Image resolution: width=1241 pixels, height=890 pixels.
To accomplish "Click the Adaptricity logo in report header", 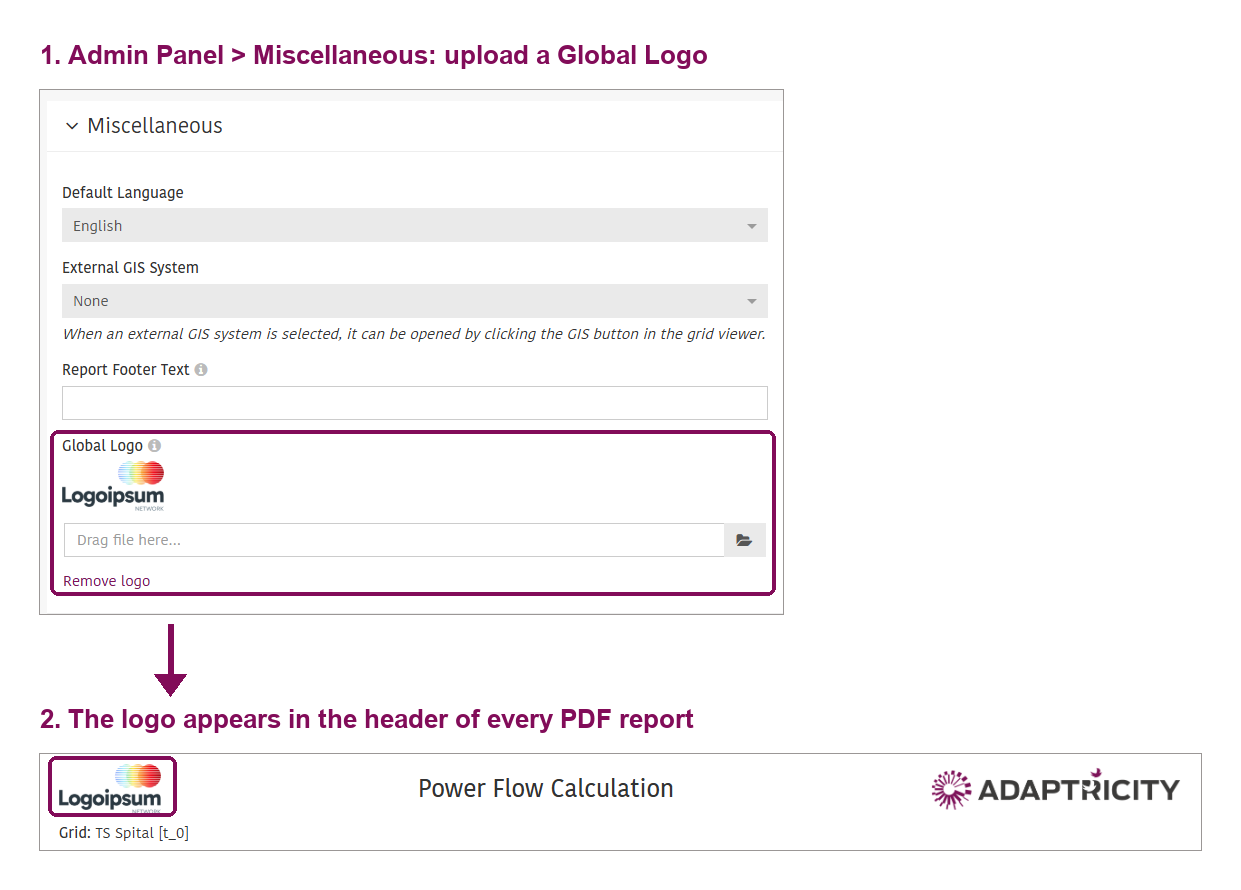I will click(1056, 789).
